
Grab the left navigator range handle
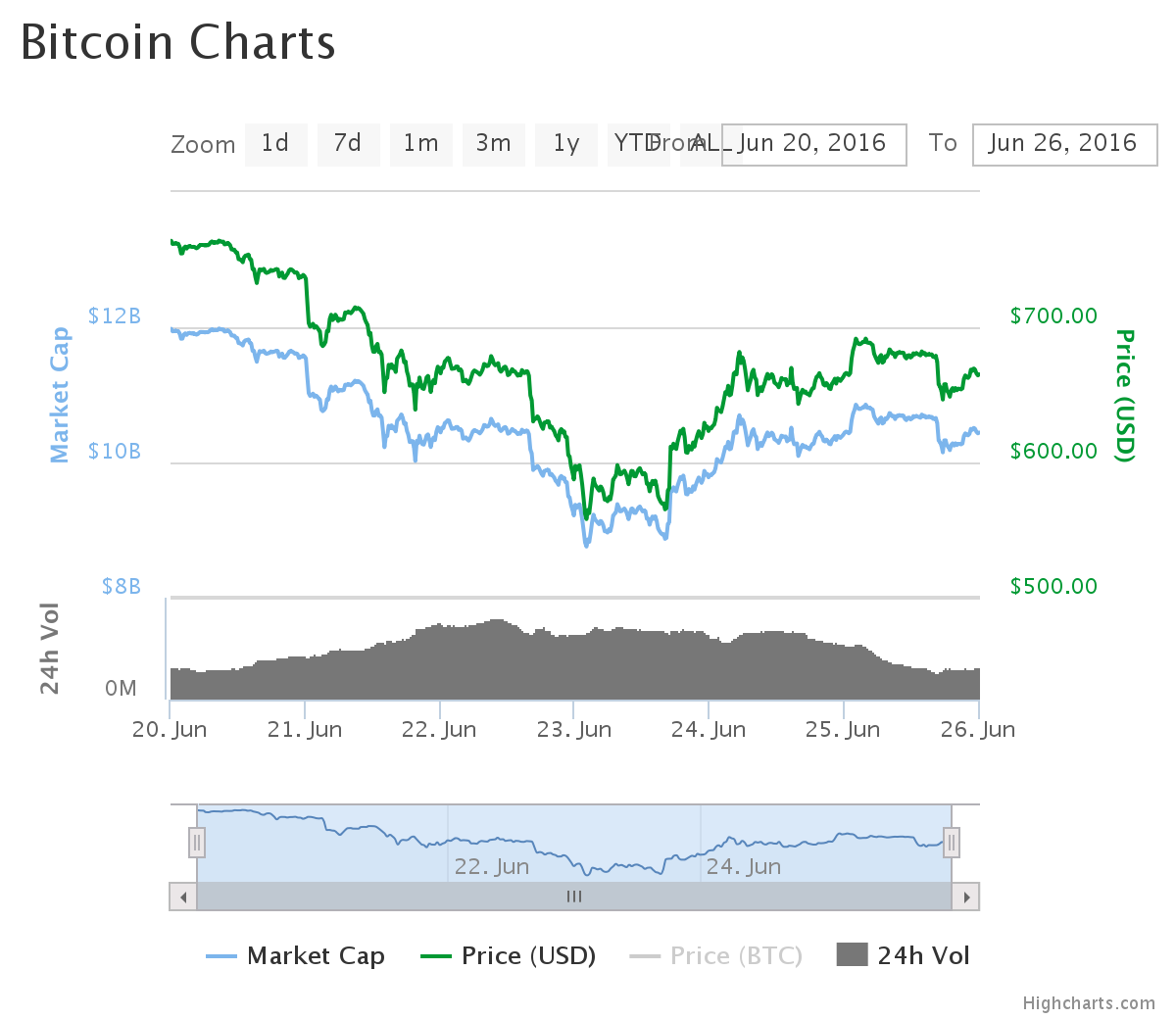pyautogui.click(x=197, y=843)
